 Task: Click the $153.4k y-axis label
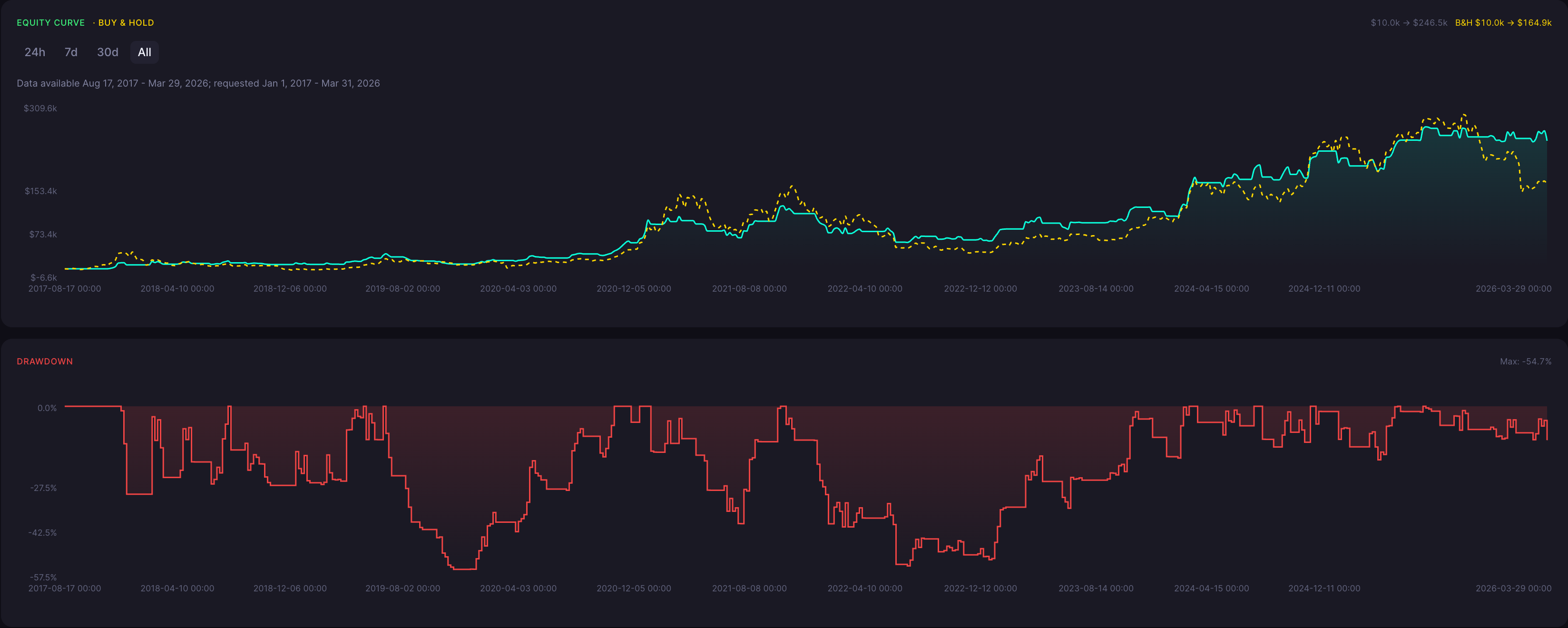pyautogui.click(x=41, y=191)
